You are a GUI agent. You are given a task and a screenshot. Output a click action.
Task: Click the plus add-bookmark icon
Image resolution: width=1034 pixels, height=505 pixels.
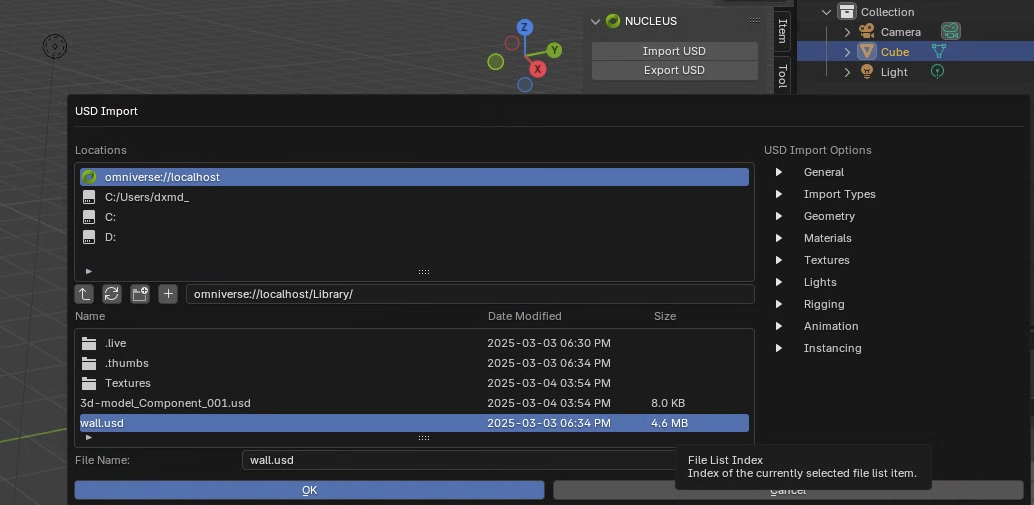coord(168,294)
